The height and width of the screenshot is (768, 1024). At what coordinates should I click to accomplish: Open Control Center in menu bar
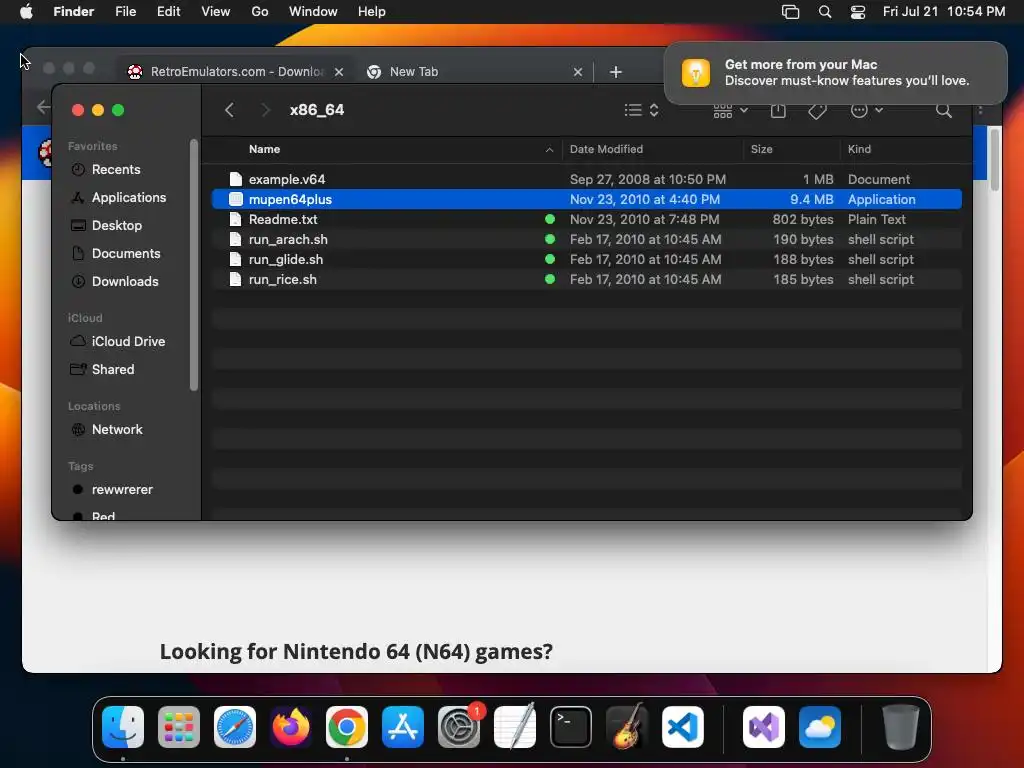[x=857, y=12]
